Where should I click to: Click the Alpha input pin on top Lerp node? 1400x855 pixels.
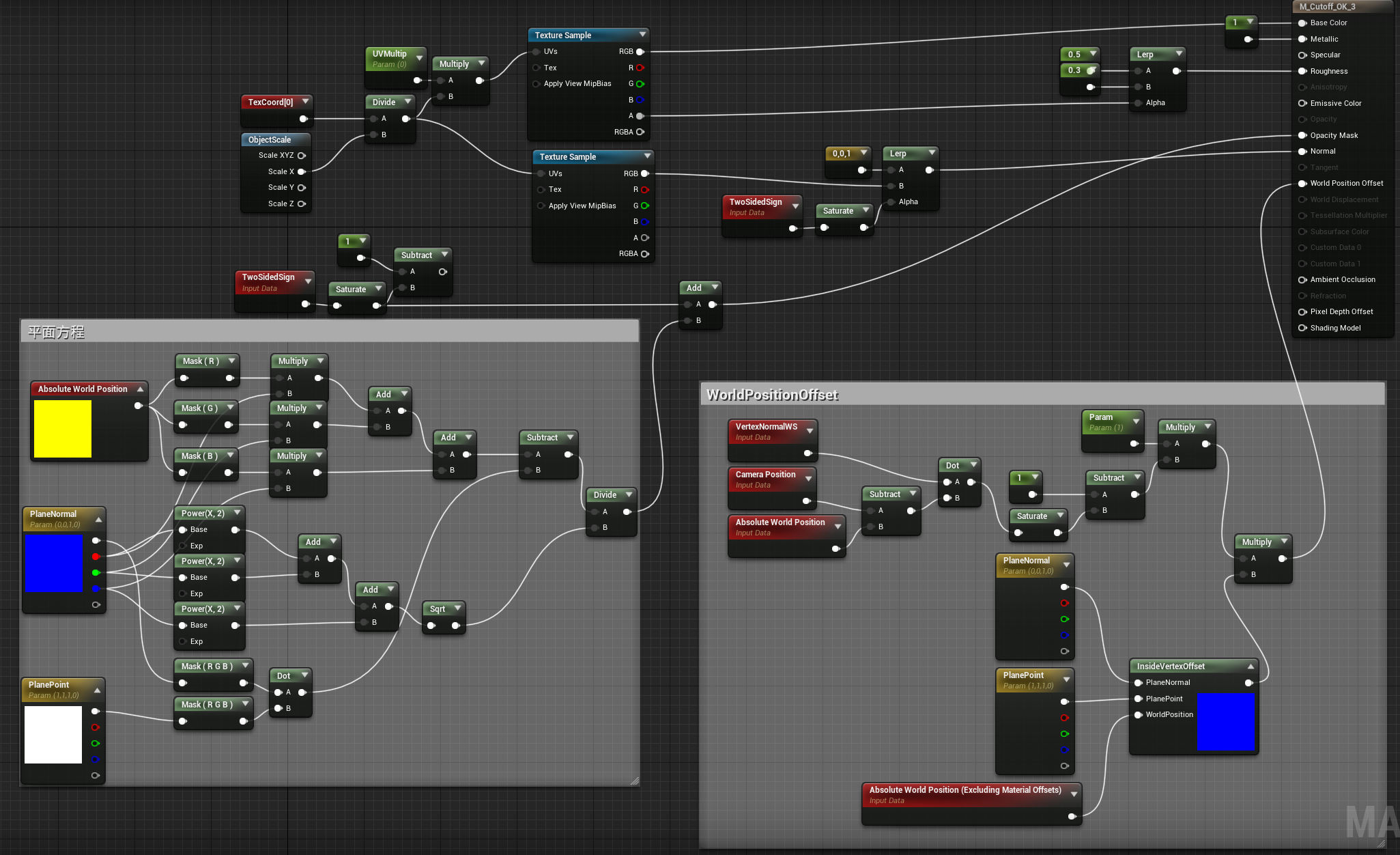coord(1138,103)
